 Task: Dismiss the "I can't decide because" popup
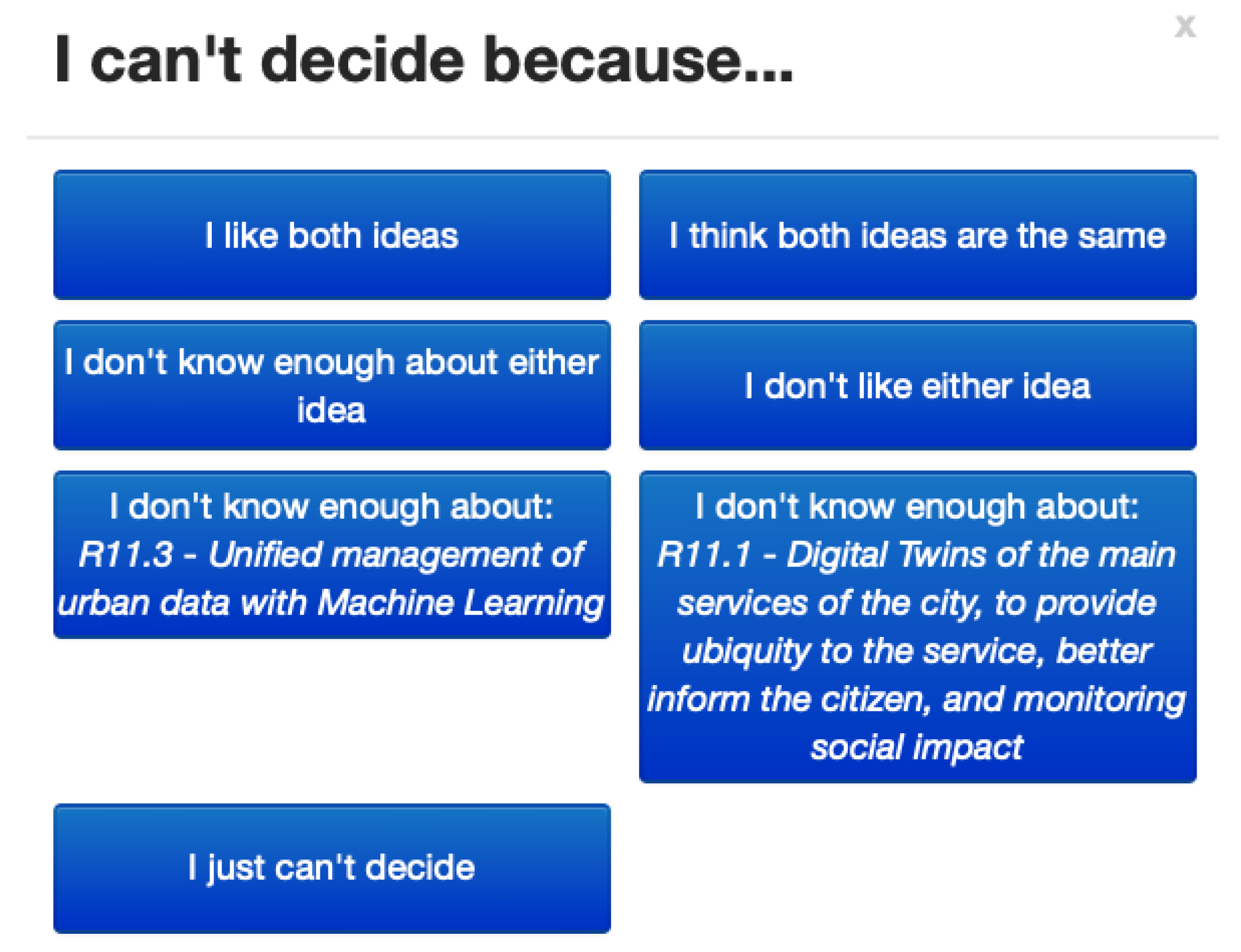tap(1184, 27)
